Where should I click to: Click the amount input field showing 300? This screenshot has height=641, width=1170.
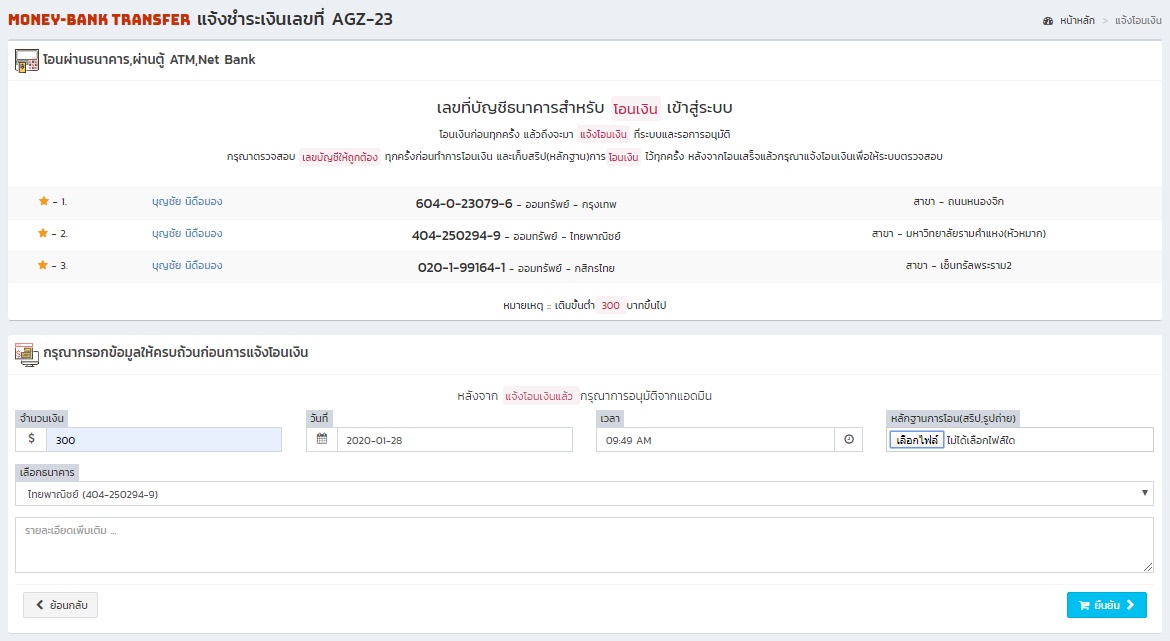point(164,440)
